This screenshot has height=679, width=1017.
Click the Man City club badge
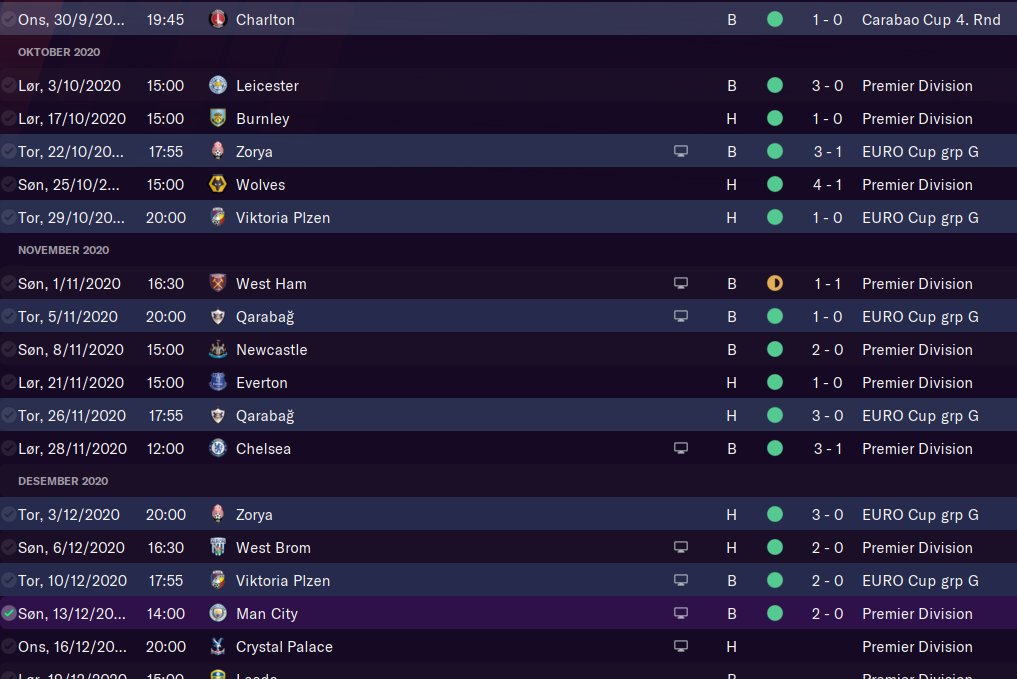coord(218,614)
